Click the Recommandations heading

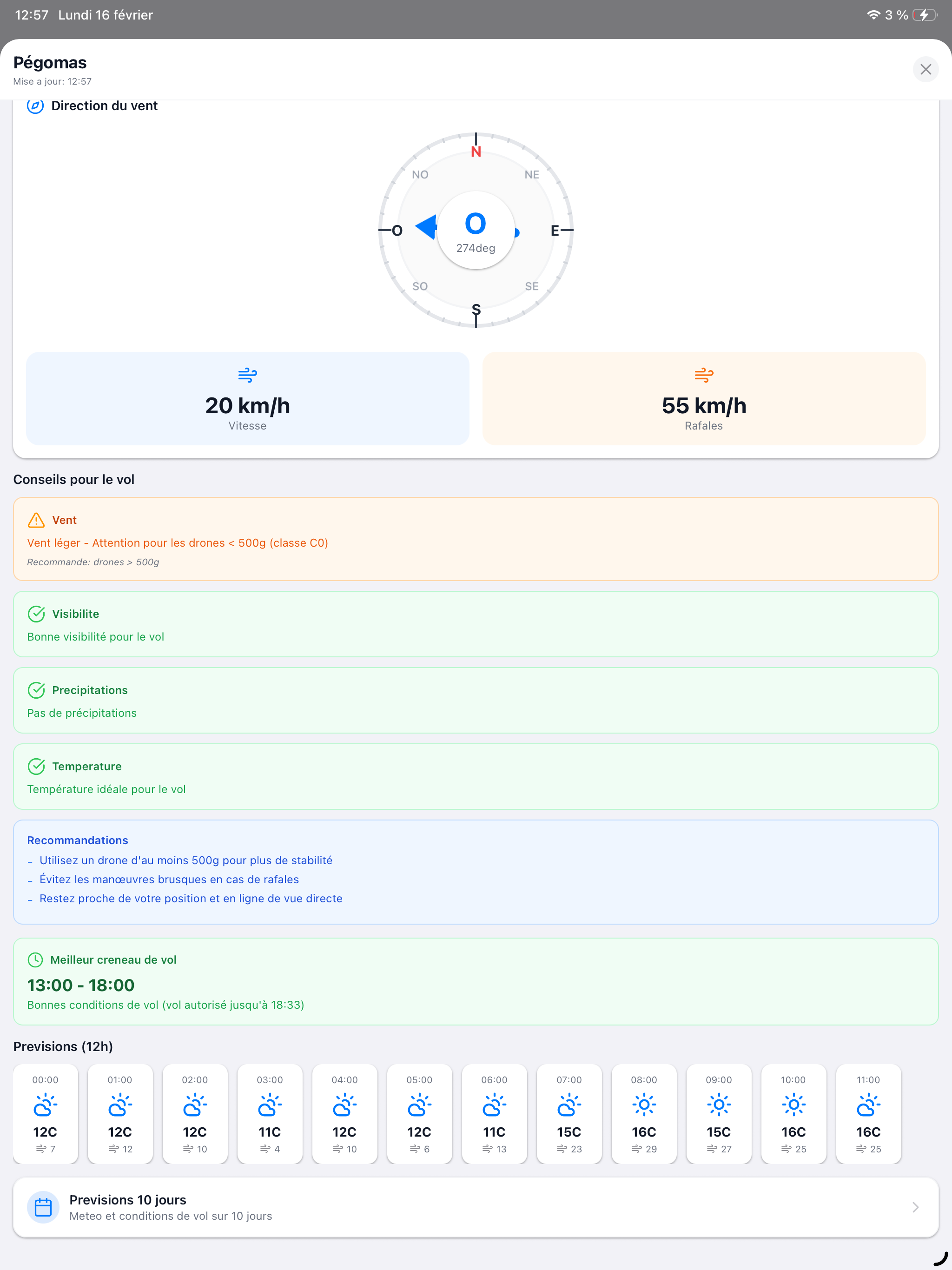[78, 840]
